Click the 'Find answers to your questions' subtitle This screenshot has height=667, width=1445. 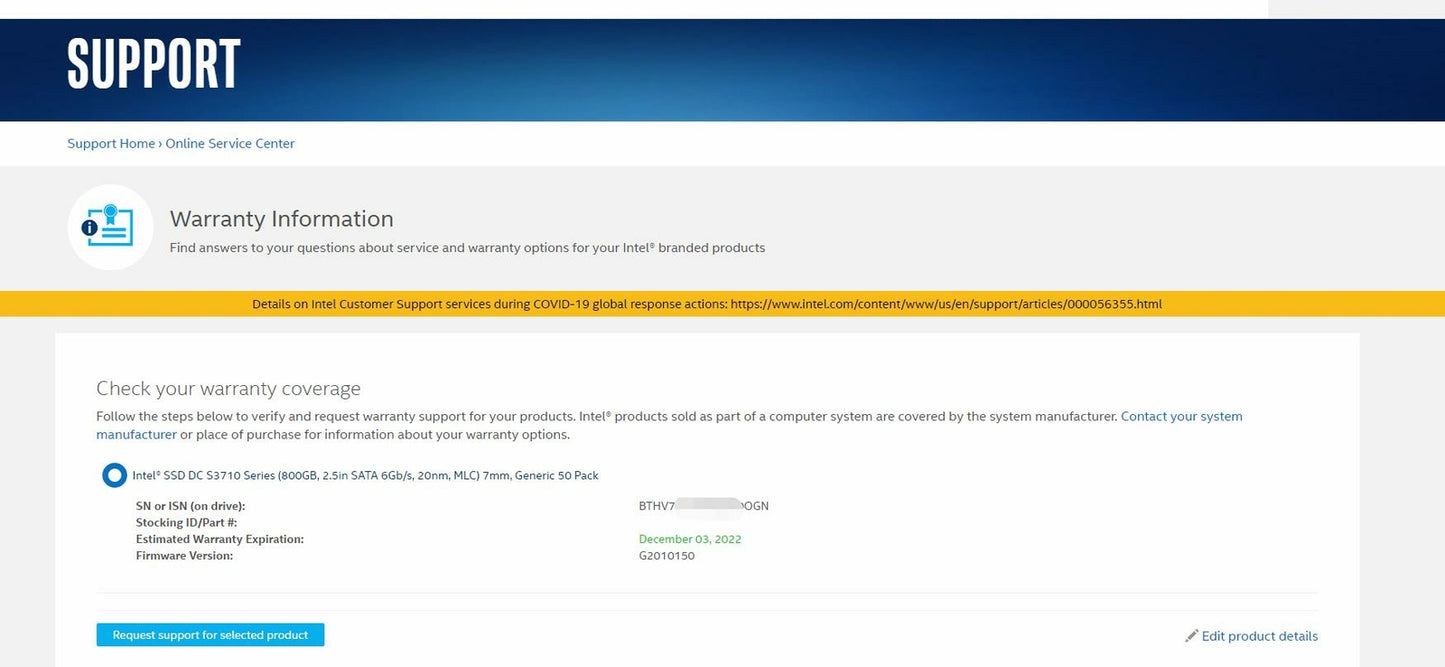pos(467,248)
